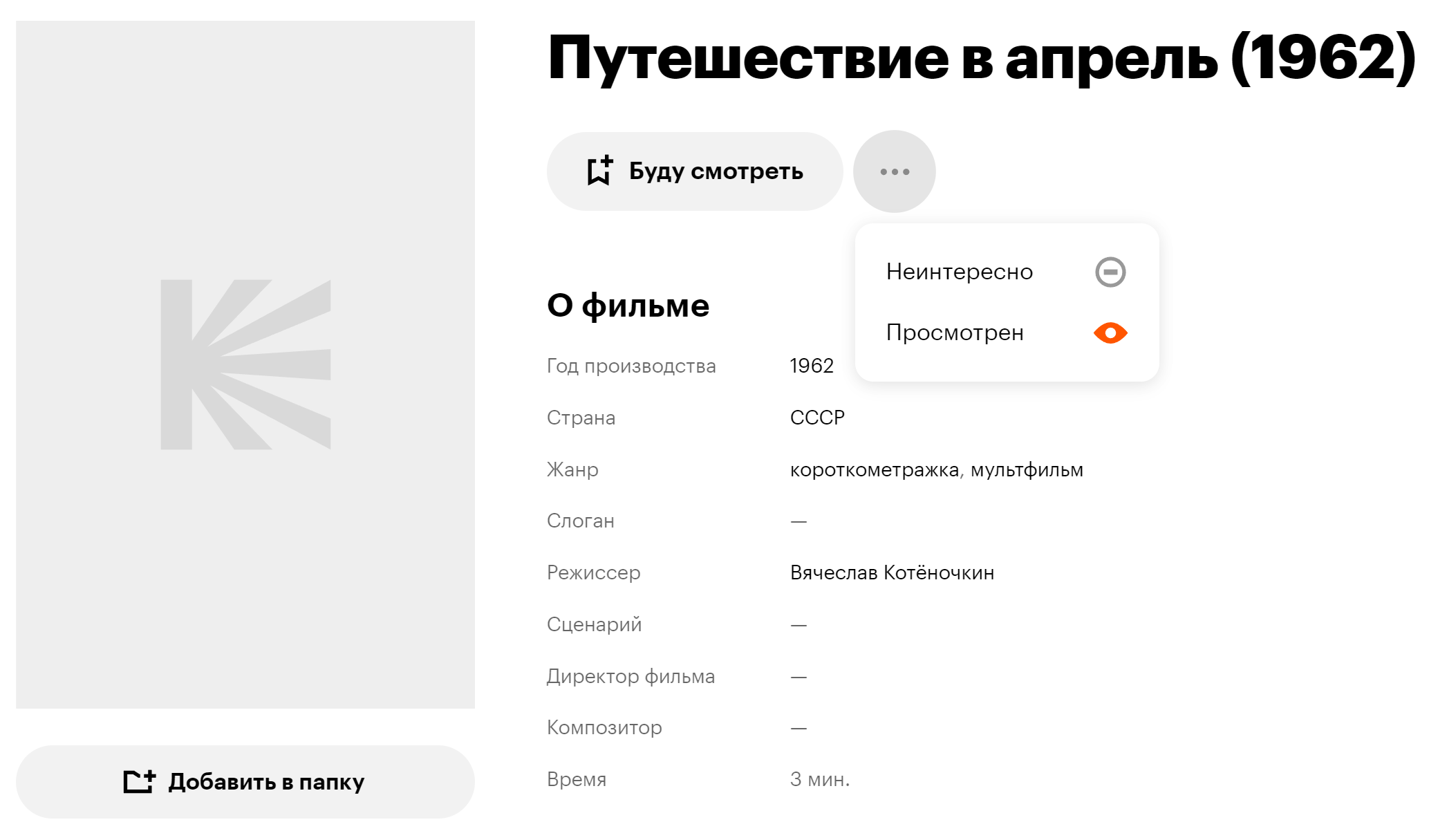This screenshot has height=840, width=1429.
Task: Follow the СССР country link
Action: [x=816, y=418]
